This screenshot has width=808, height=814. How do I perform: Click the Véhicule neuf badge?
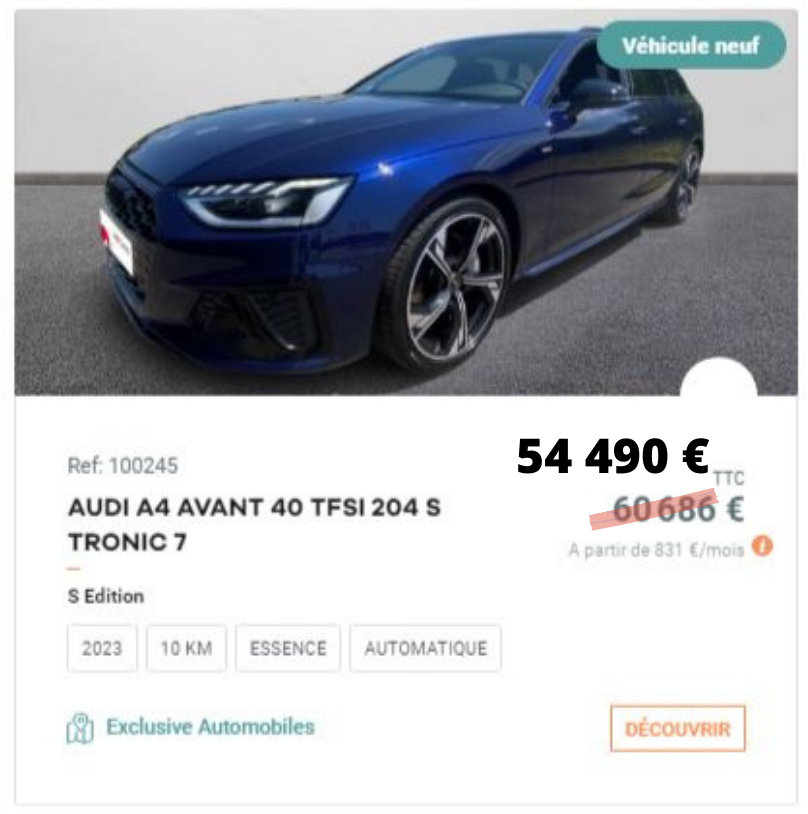691,45
